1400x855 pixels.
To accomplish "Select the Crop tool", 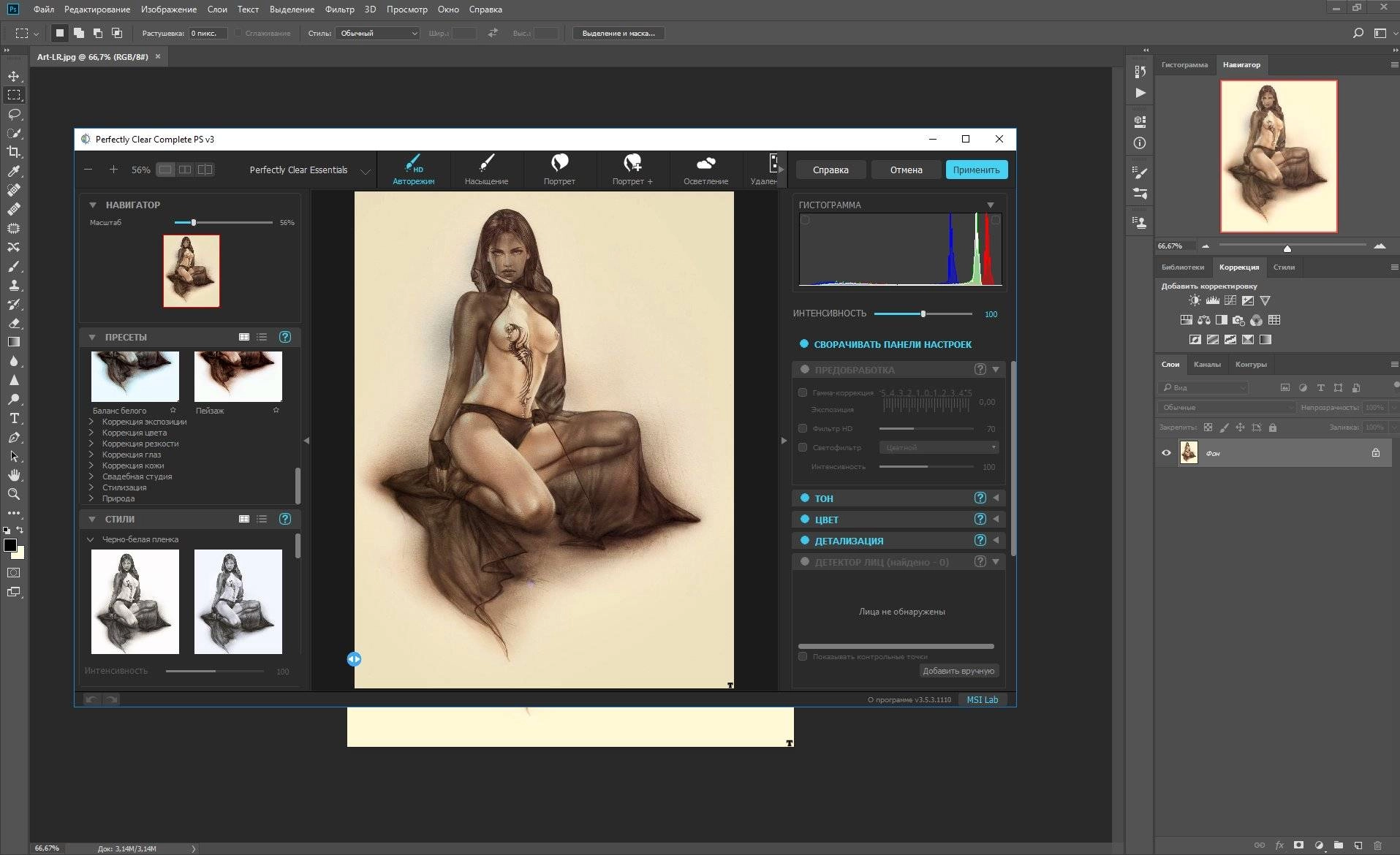I will [x=14, y=152].
